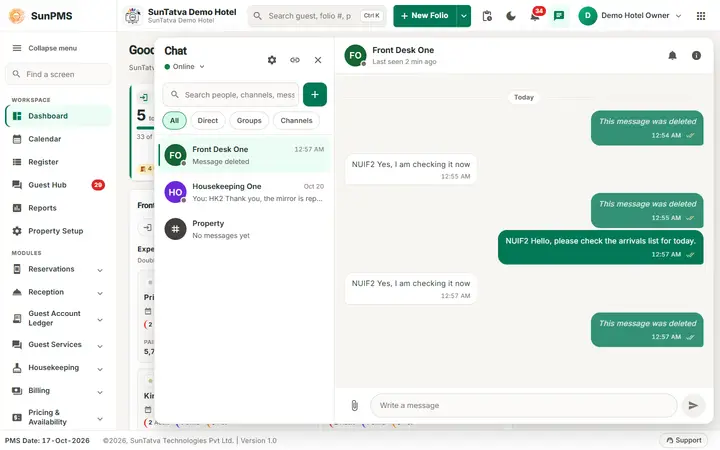Click the PMS Date 17-Oct-2026 text
This screenshot has height=450, width=720.
47,440
